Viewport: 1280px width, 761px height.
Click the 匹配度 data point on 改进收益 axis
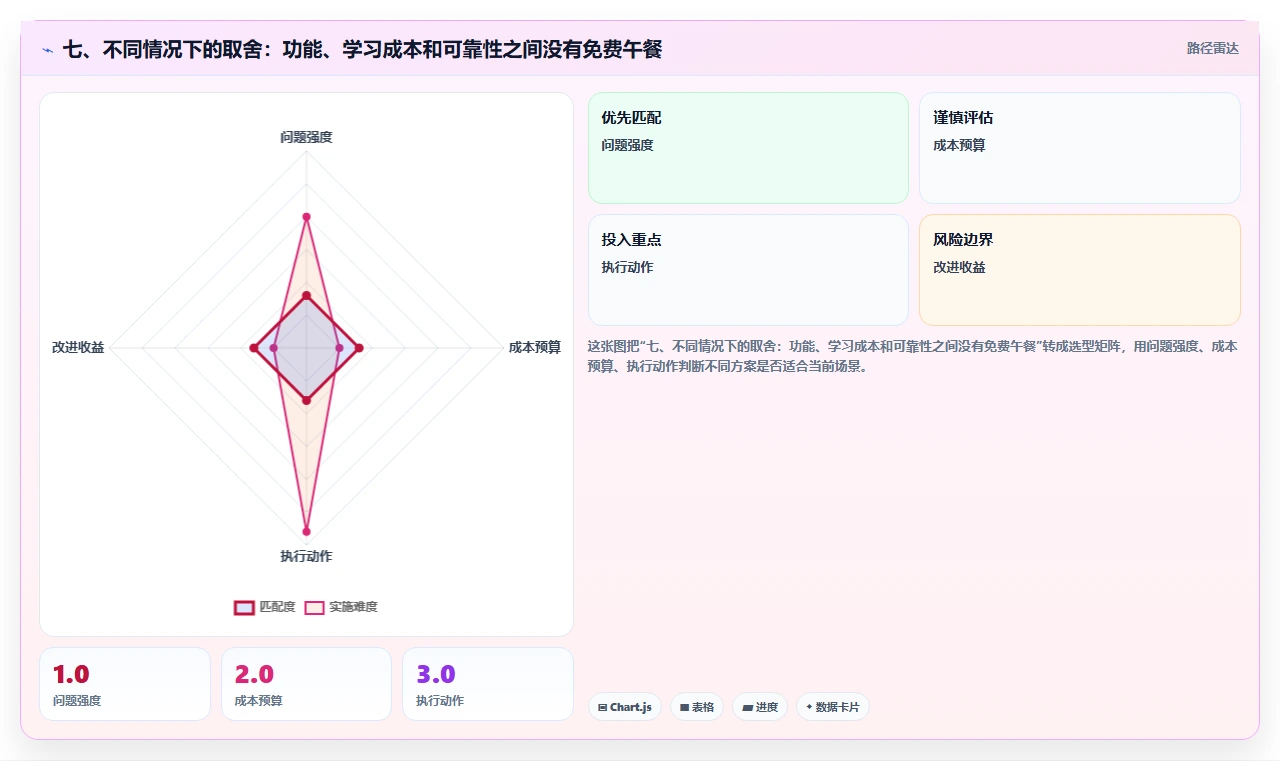coord(253,347)
